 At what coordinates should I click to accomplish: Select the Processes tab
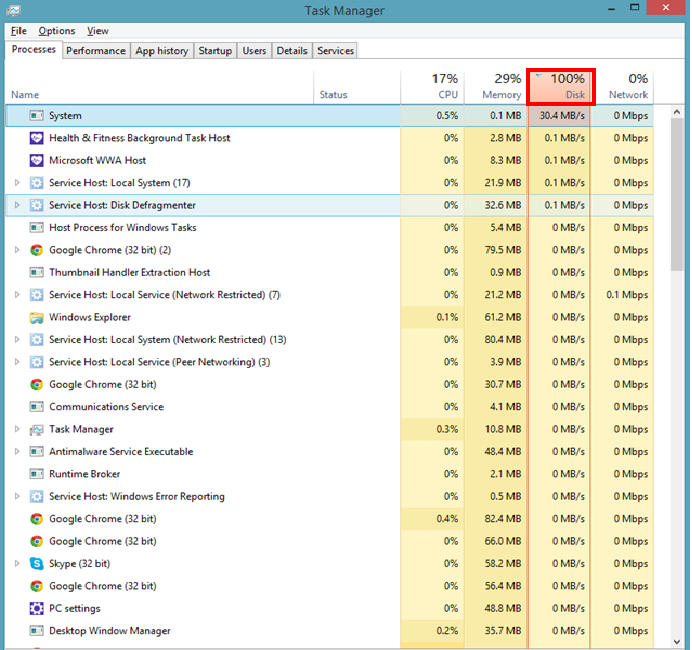coord(34,49)
